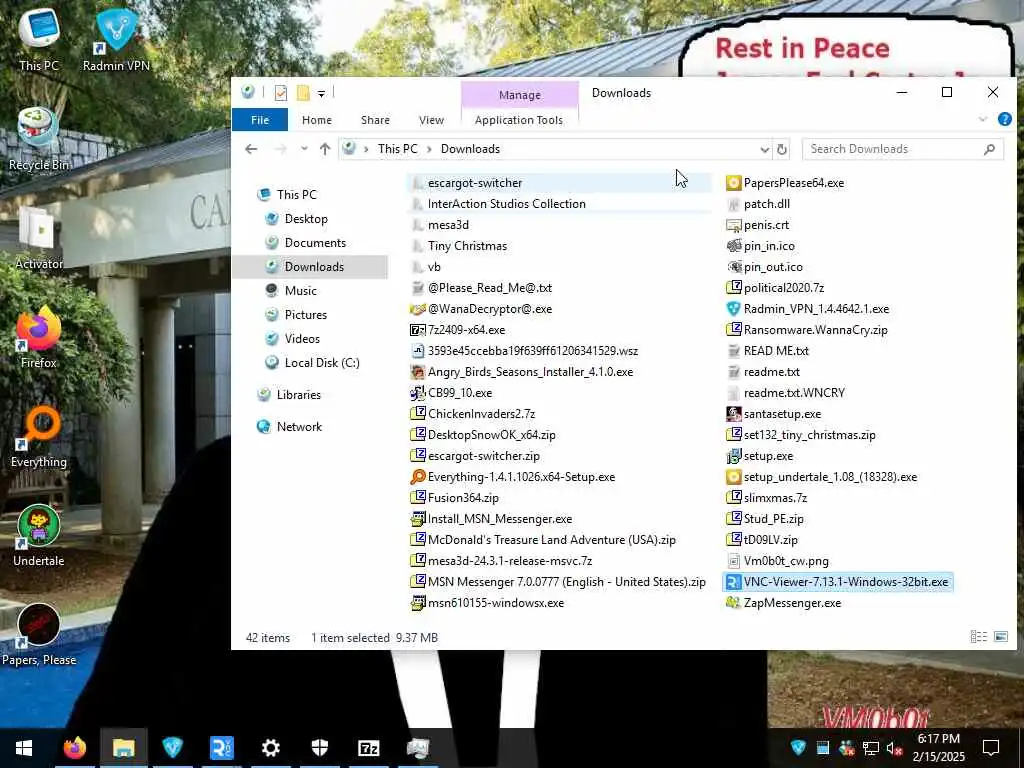Open the Radmin VPN desktop shortcut
The width and height of the screenshot is (1024, 768).
coord(116,40)
